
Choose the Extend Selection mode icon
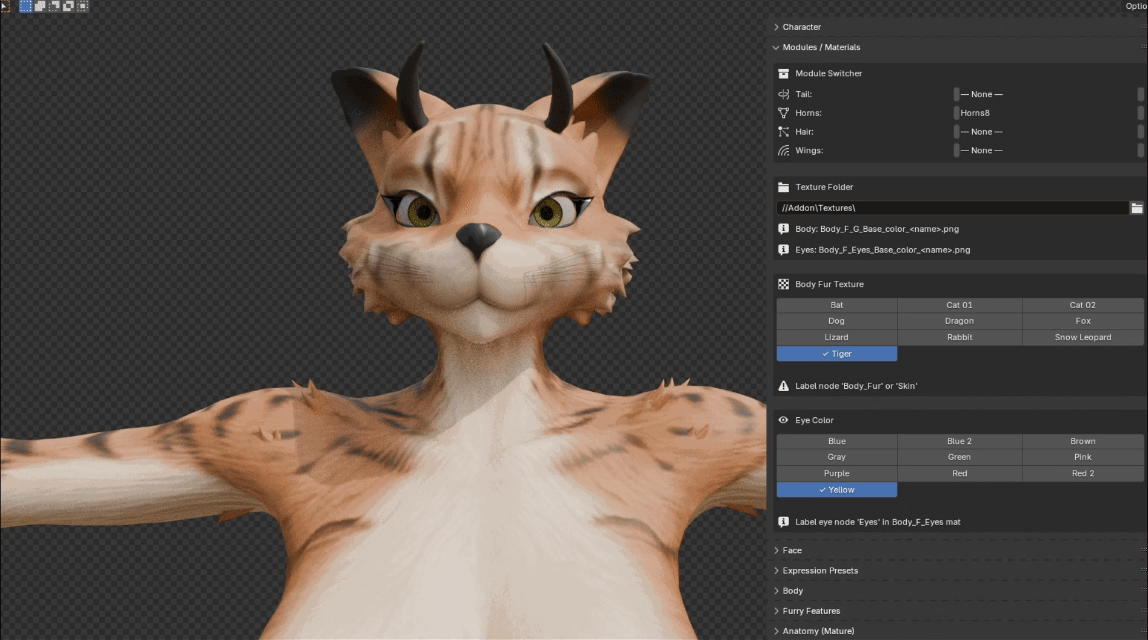click(40, 6)
